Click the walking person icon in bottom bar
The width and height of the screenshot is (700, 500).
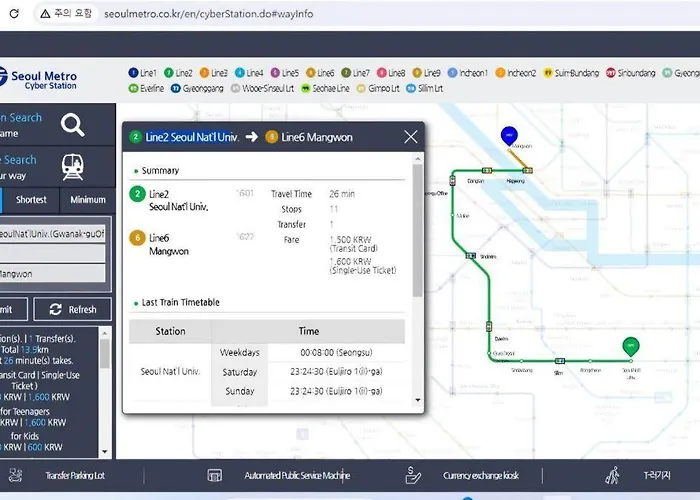[612, 475]
